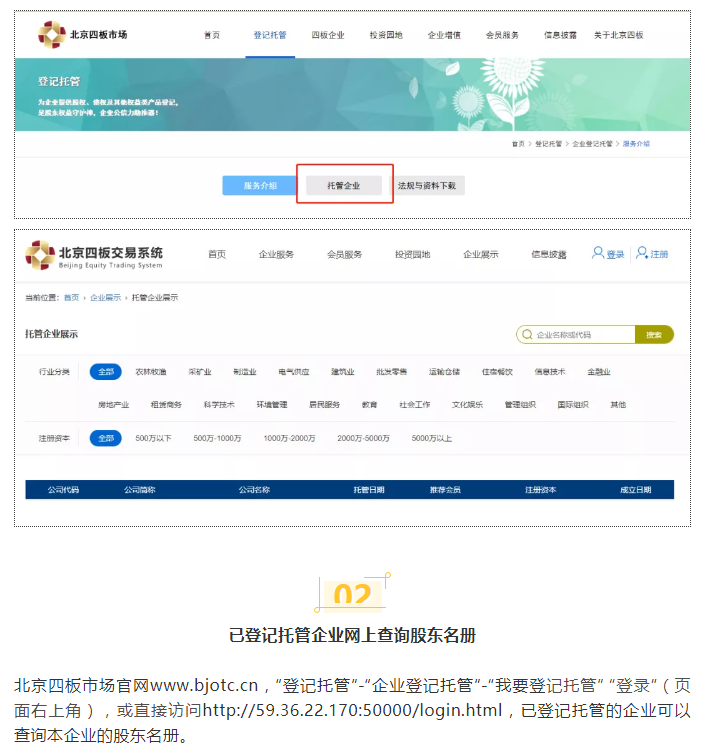
Task: Filter industry by 房地产业
Action: [113, 405]
